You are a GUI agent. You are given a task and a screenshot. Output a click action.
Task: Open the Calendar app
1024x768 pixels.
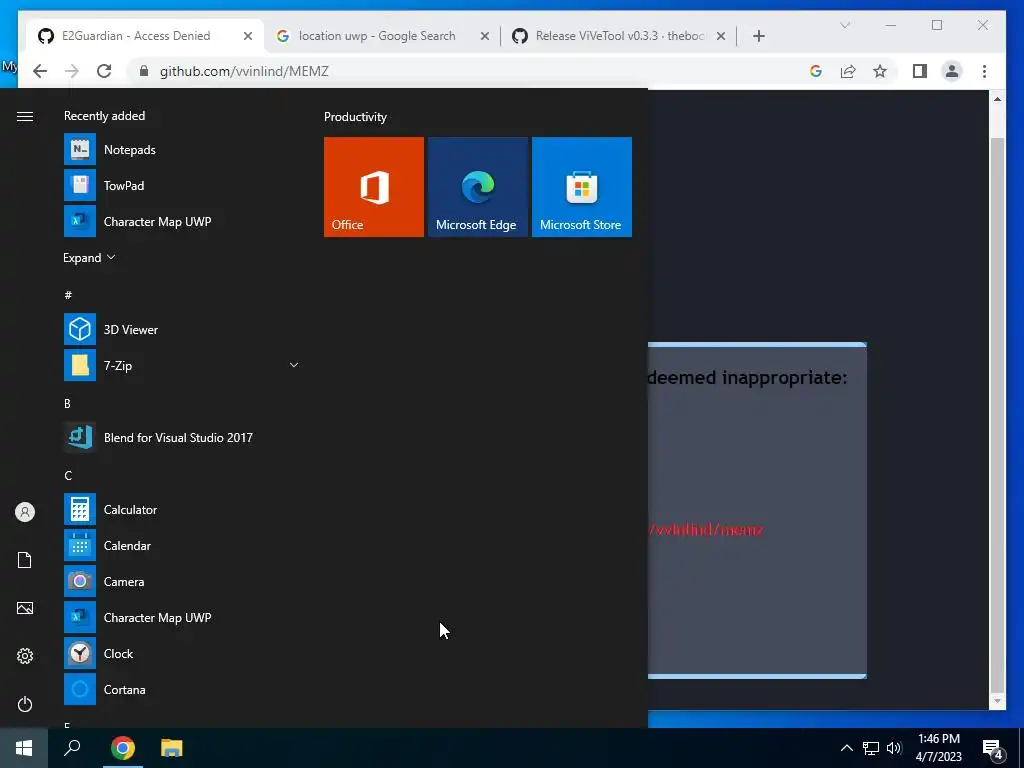pos(182,545)
